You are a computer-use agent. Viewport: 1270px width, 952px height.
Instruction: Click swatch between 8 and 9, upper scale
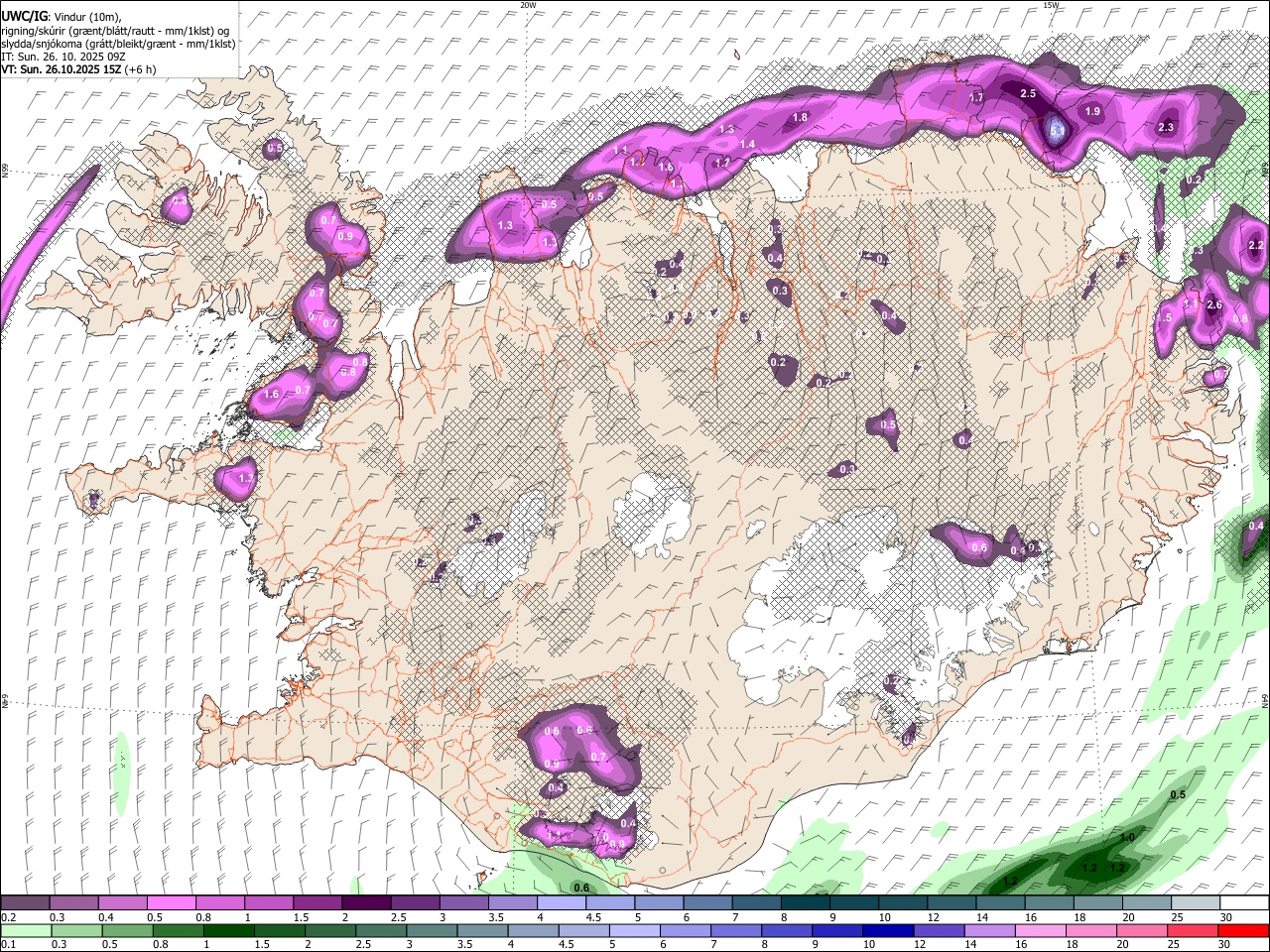pyautogui.click(x=806, y=903)
